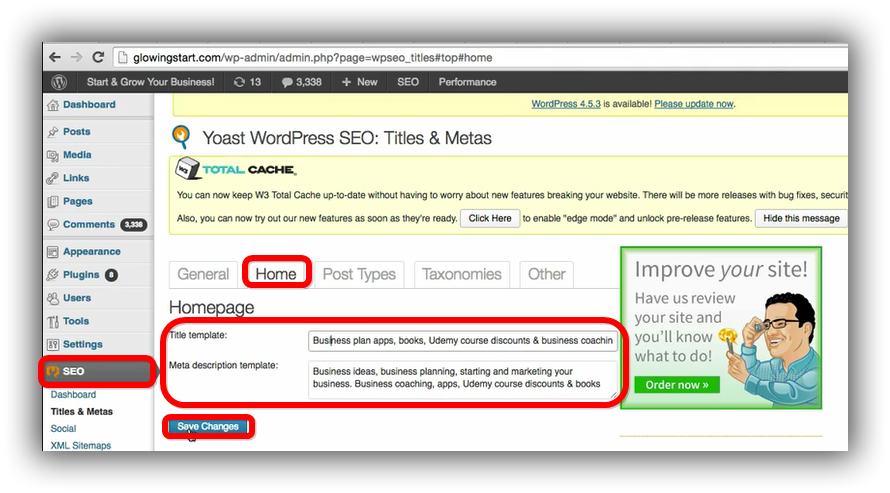Viewport: 890px width, 493px height.
Task: Open Social submenu item
Action: 63,429
